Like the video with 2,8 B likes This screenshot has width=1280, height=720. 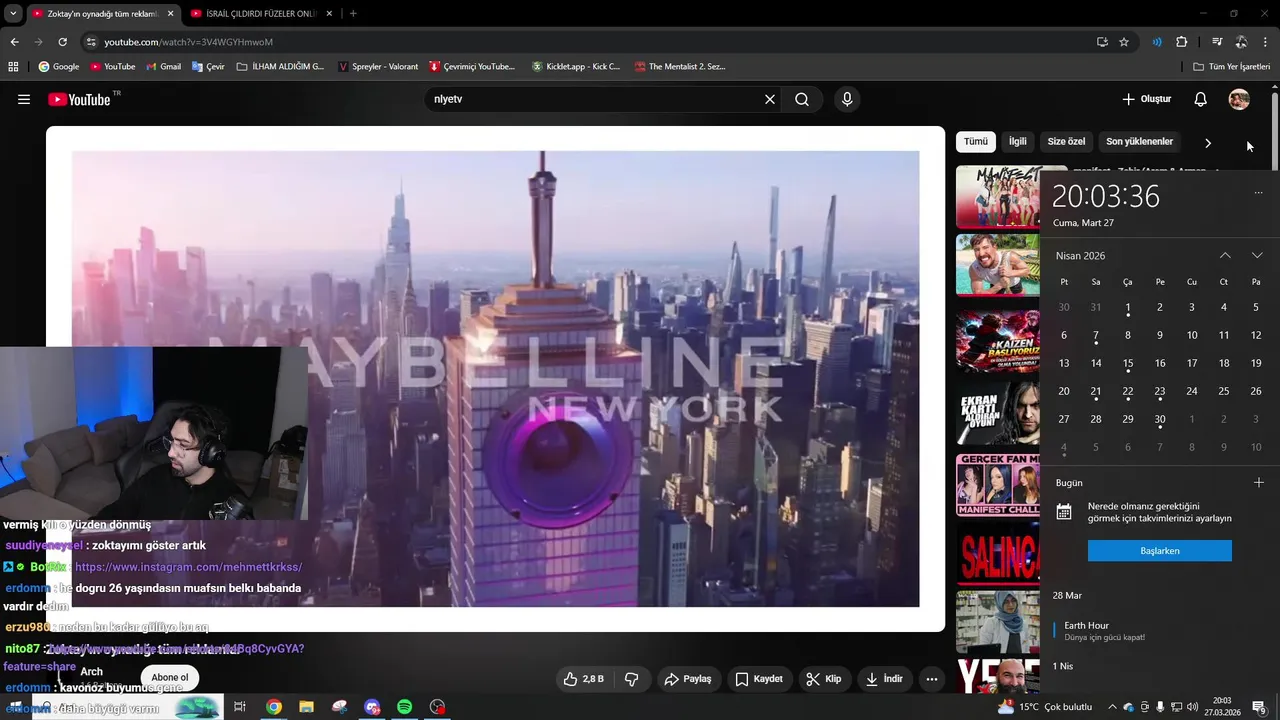click(583, 679)
